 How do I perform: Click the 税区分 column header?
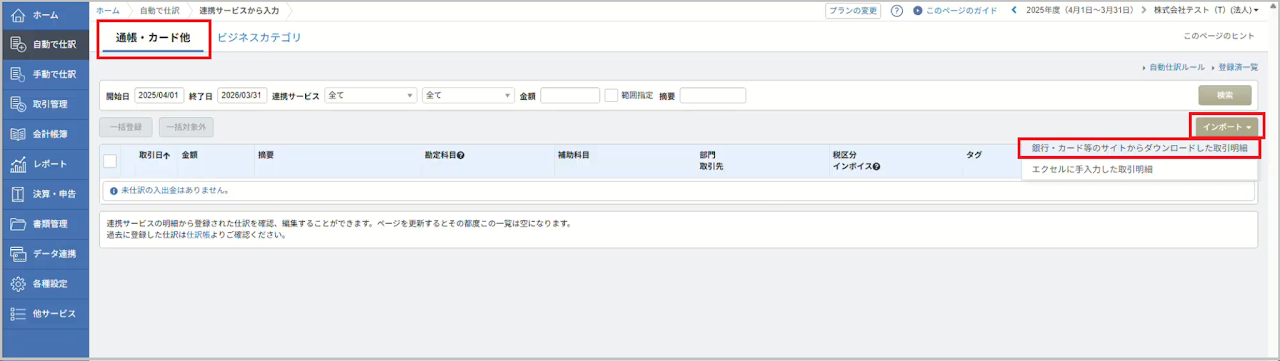point(845,156)
